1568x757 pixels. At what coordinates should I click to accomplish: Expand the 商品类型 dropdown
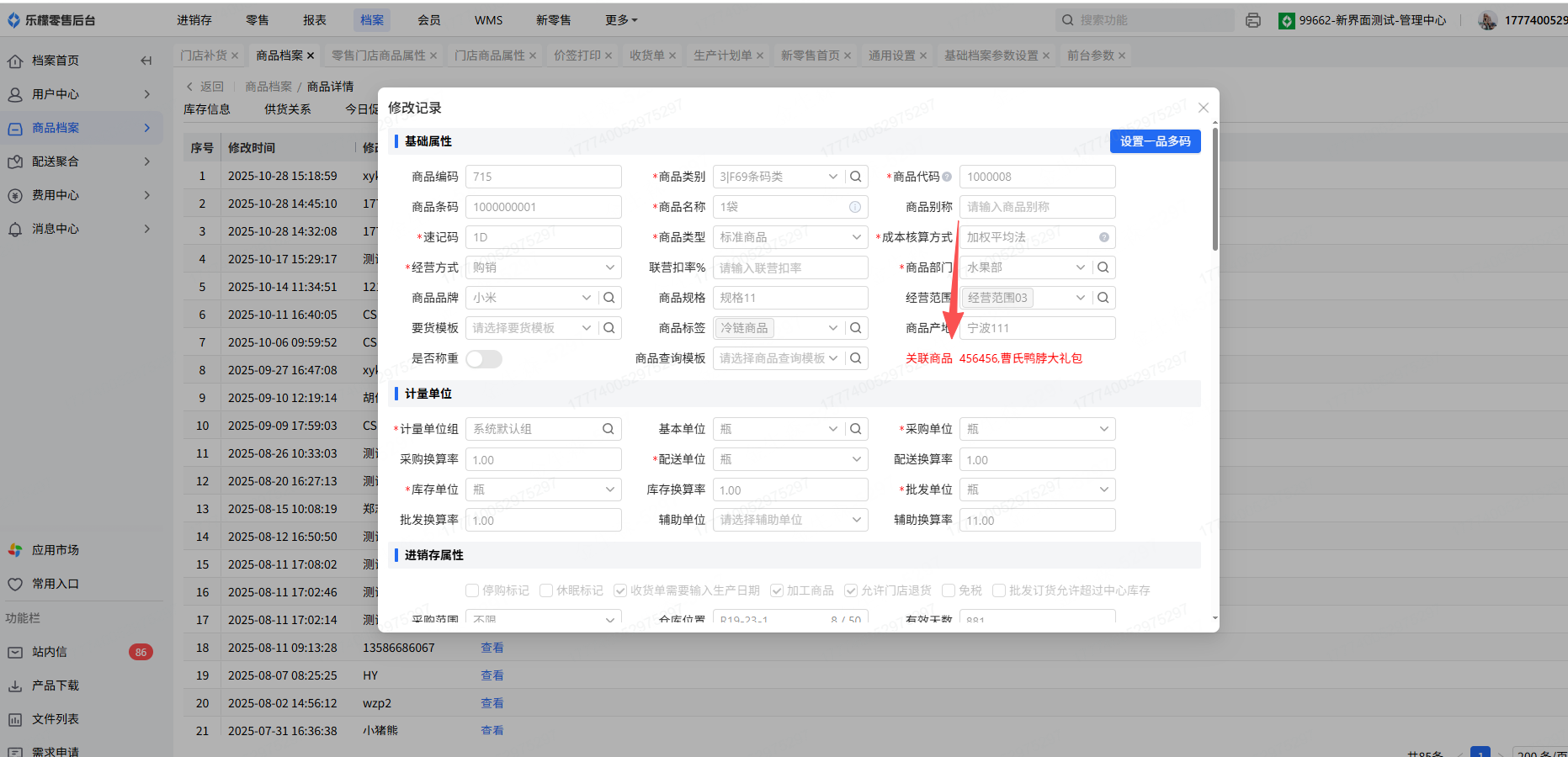tap(789, 237)
